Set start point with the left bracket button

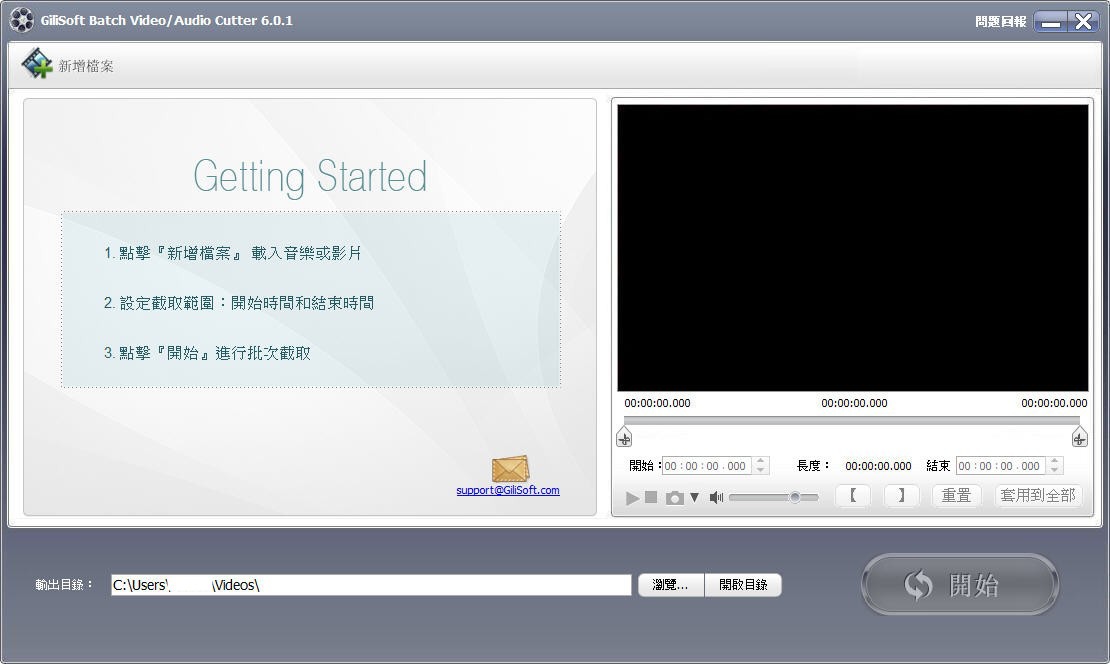pyautogui.click(x=853, y=496)
